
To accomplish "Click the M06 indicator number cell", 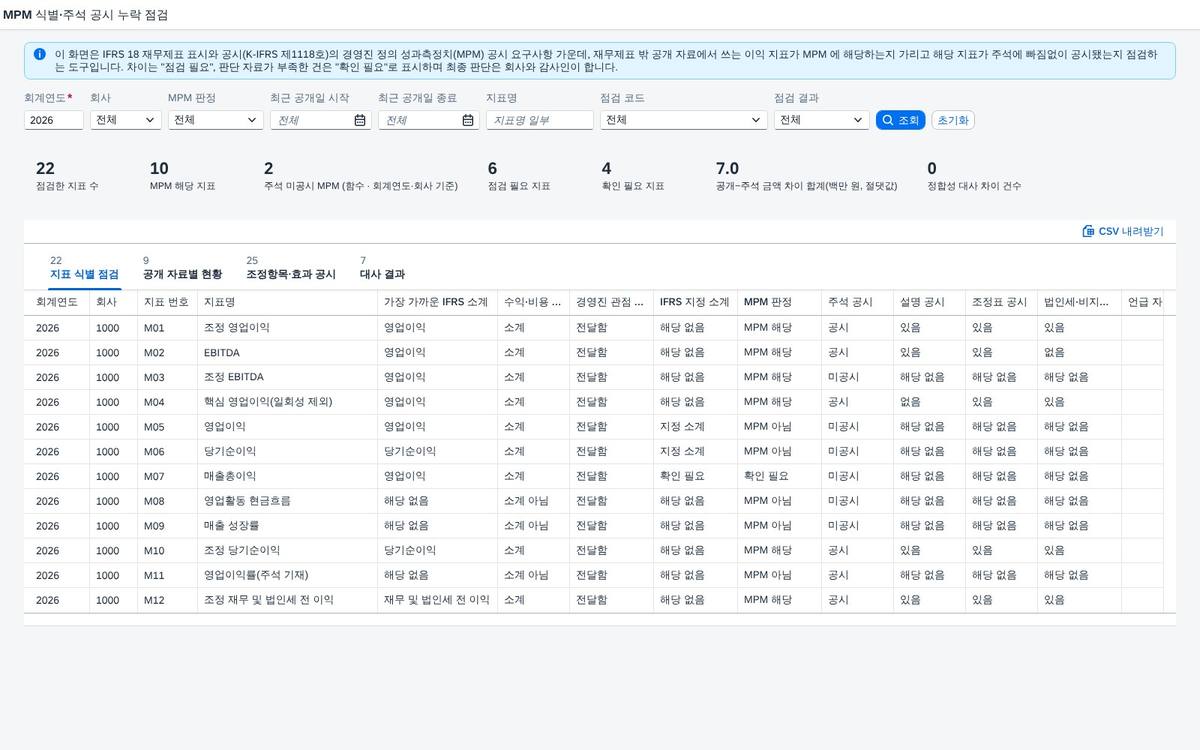I will click(x=167, y=452).
